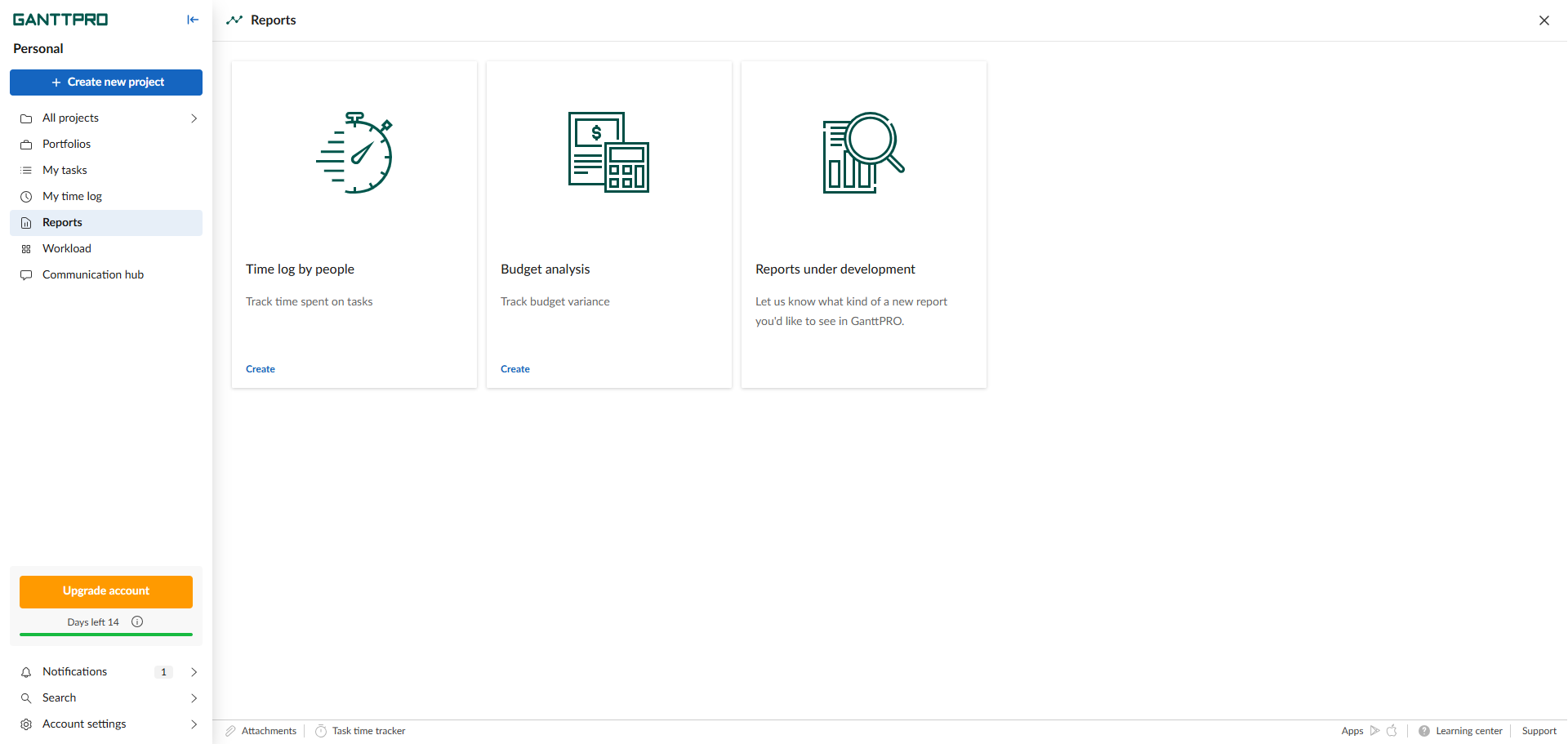Open Communication hub in the sidebar
1568x744 pixels.
tap(92, 274)
